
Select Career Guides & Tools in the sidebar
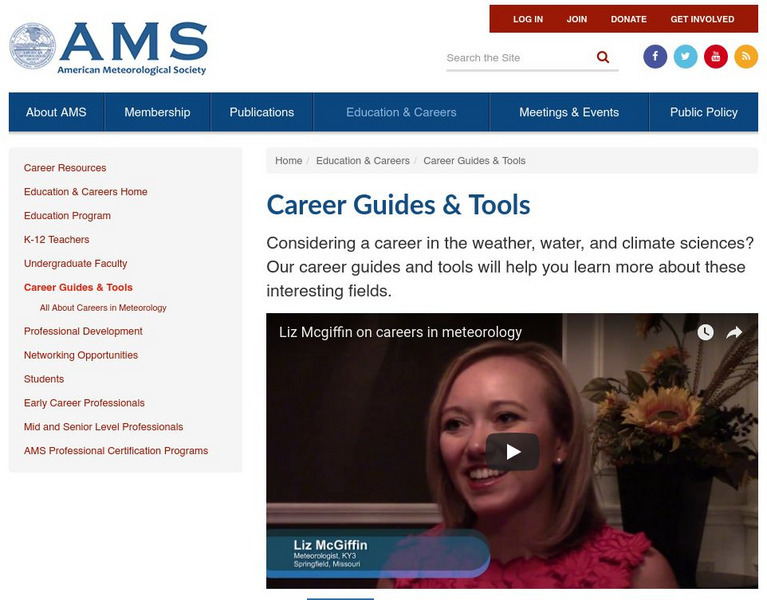tap(78, 288)
